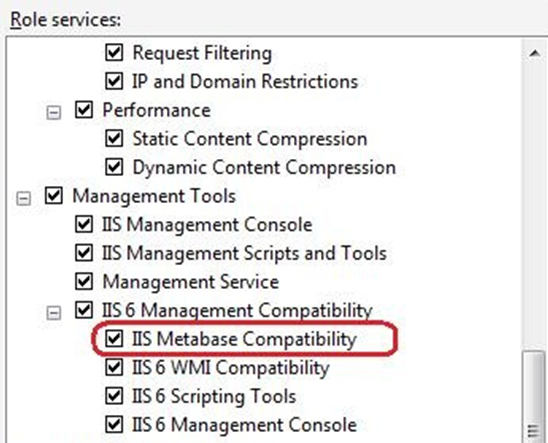
Task: Toggle Static Content Compression checkbox
Action: pyautogui.click(x=114, y=139)
